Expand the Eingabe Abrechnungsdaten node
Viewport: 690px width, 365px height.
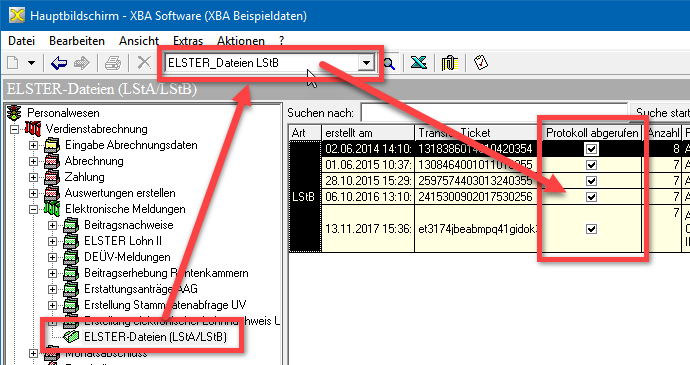(x=33, y=145)
